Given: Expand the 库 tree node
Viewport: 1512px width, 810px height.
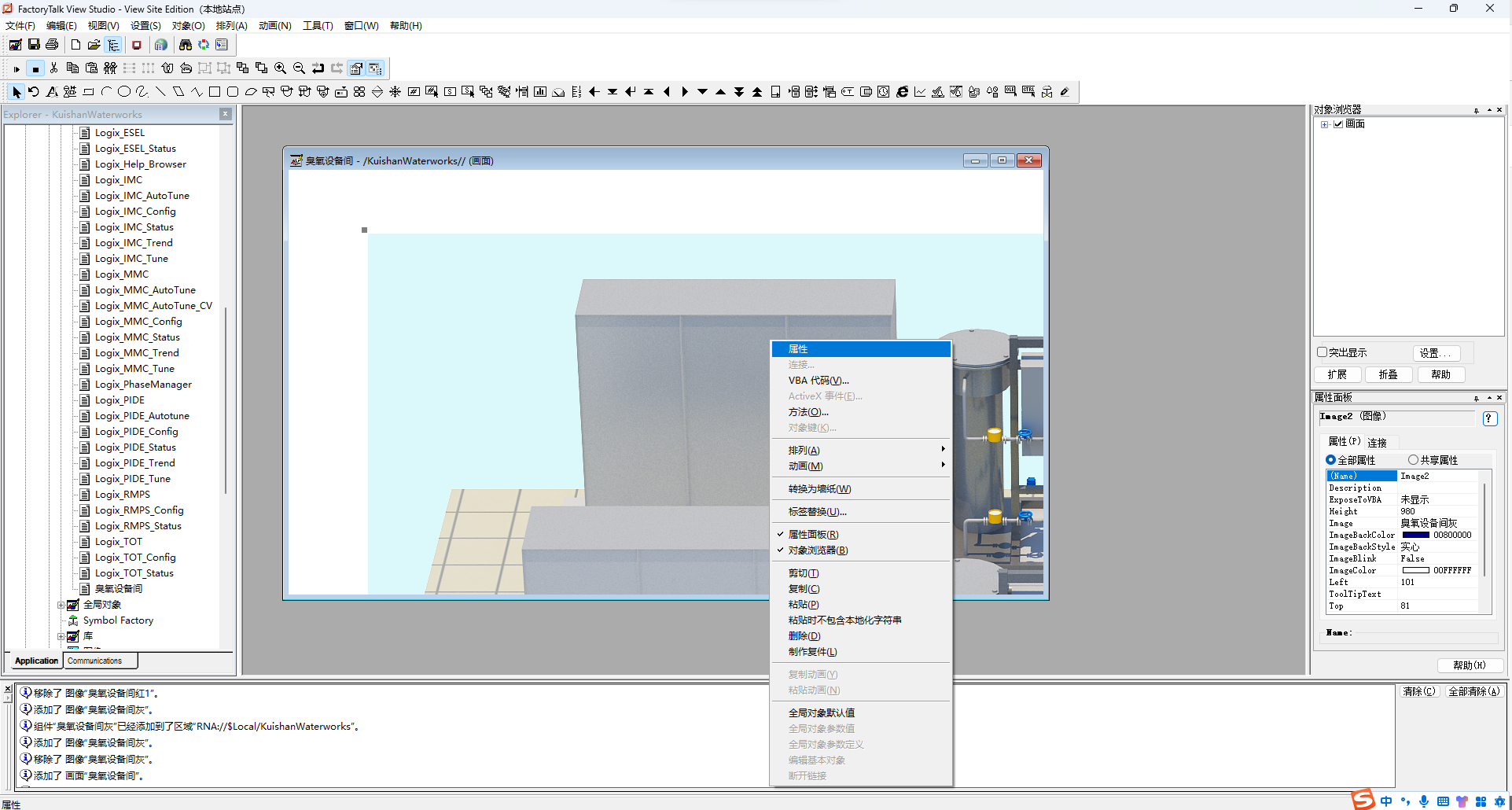Looking at the screenshot, I should [x=61, y=636].
